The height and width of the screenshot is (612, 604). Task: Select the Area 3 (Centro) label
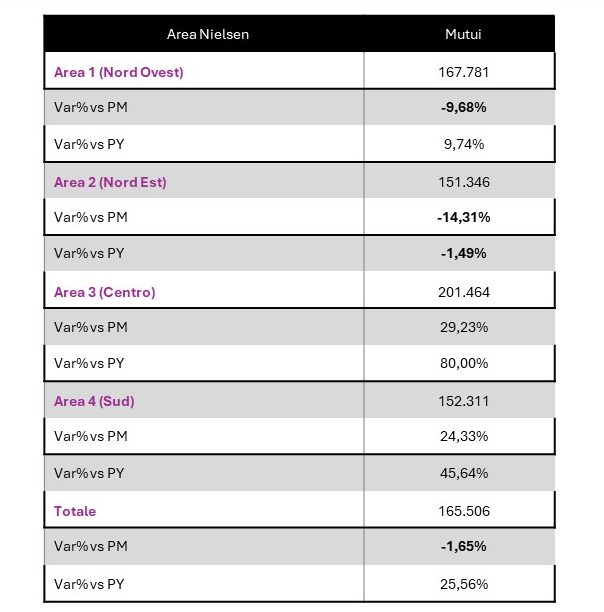tap(105, 292)
